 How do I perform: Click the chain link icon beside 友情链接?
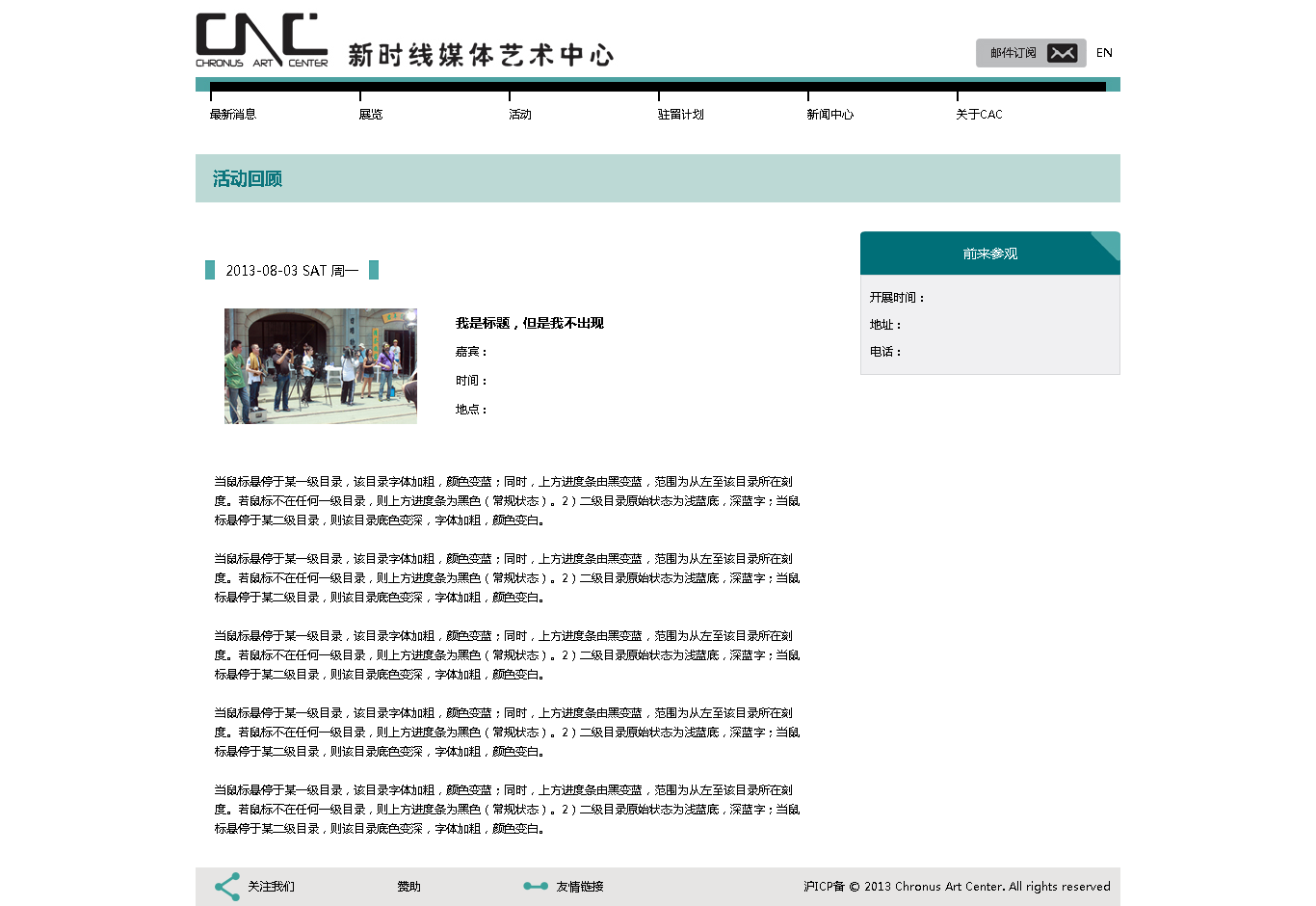click(x=536, y=887)
